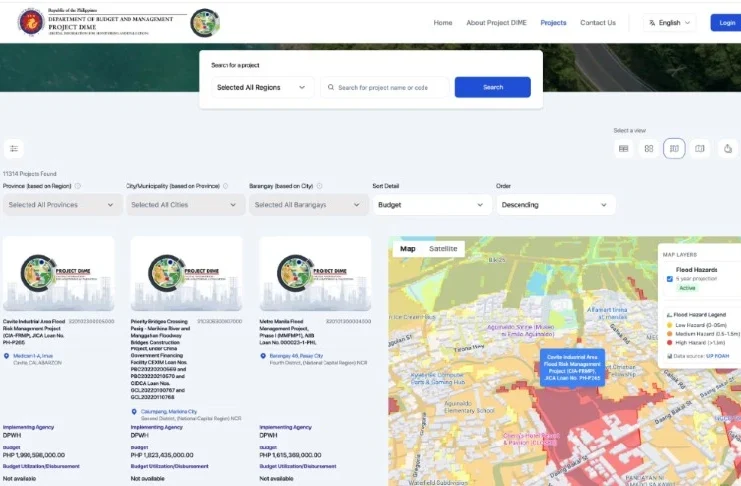Open About Project DIME page
This screenshot has height=486, width=741.
pyautogui.click(x=496, y=23)
